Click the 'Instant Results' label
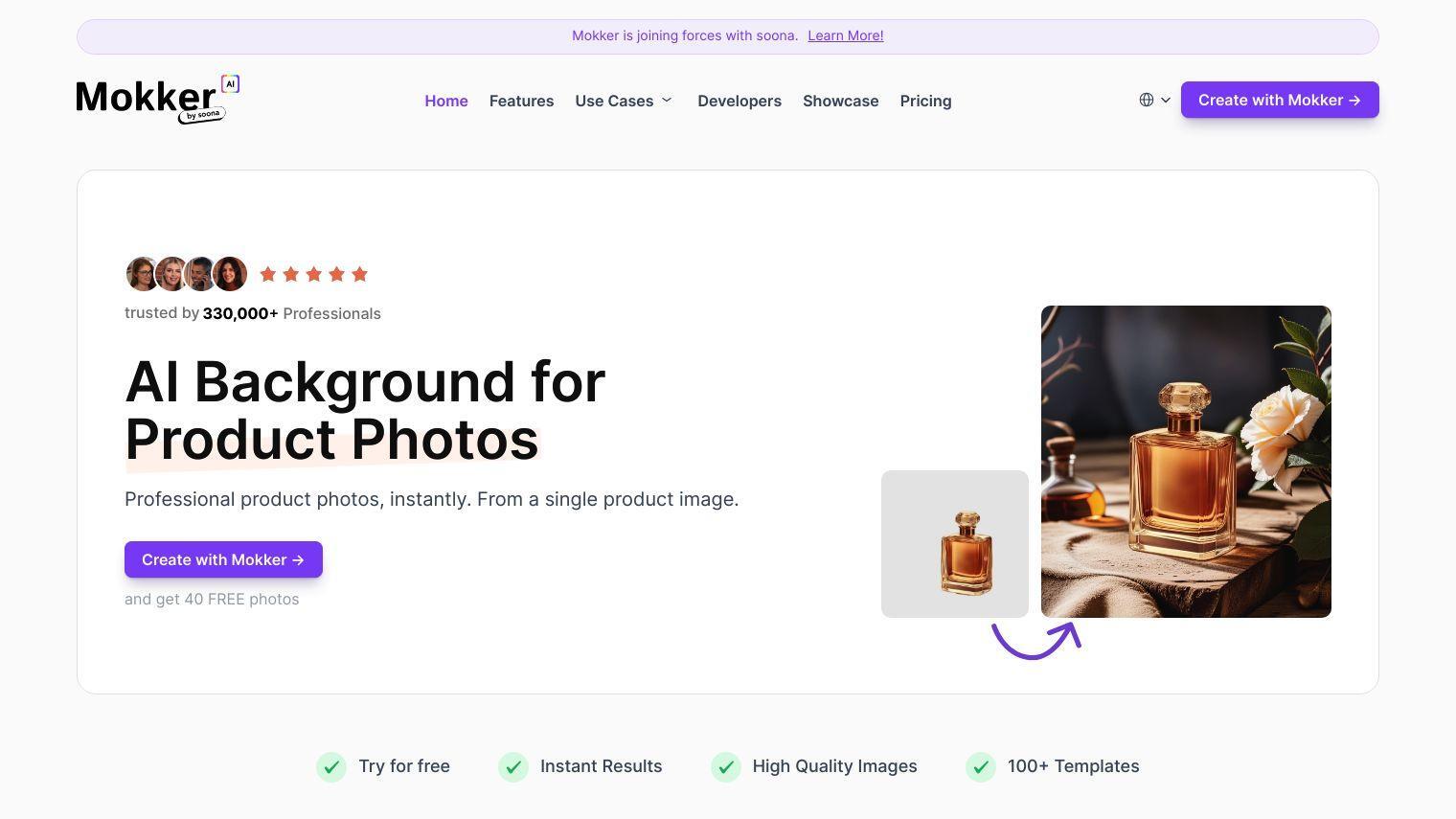 (x=602, y=766)
